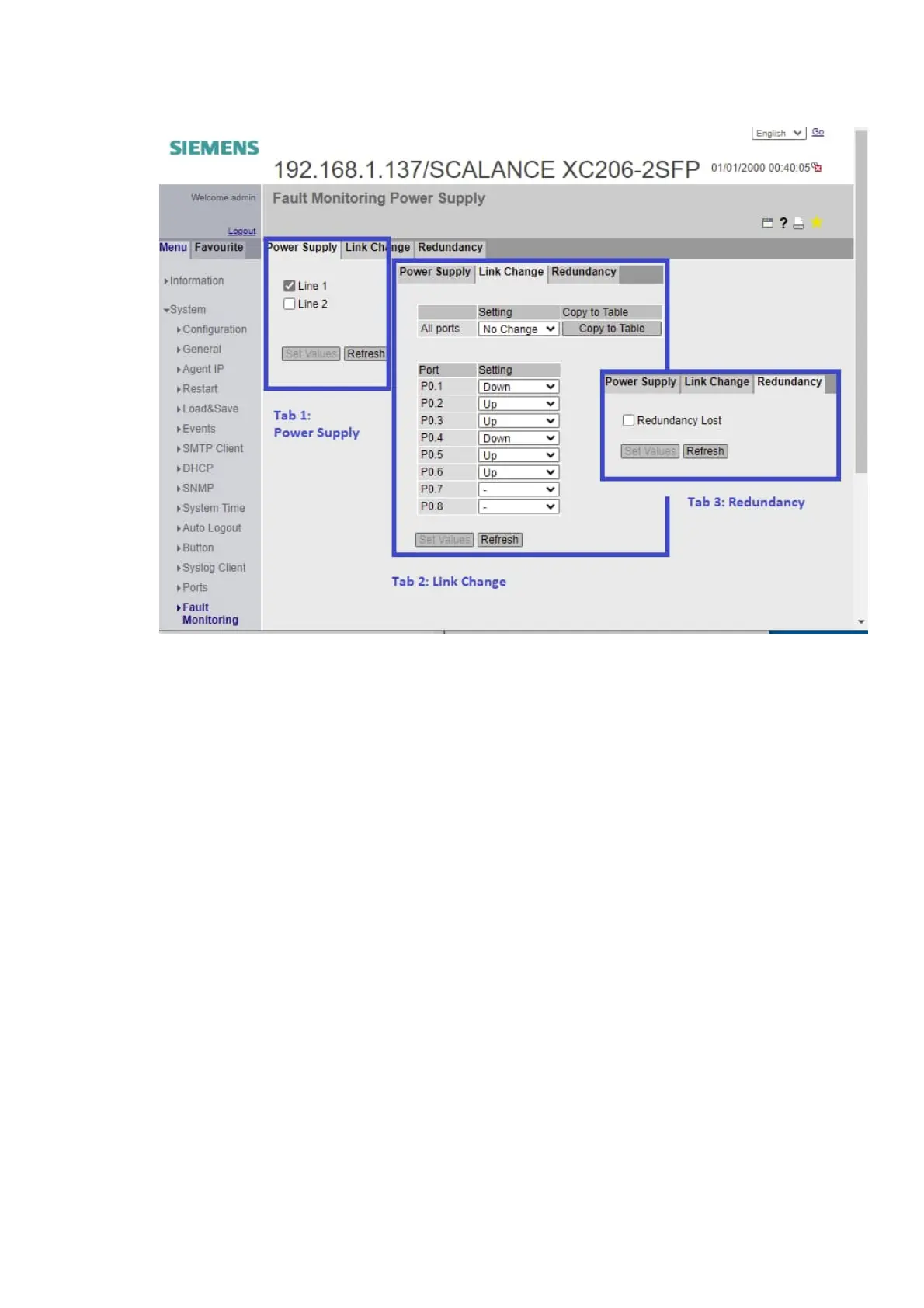
Task: Open Auto Logout in the System menu
Action: (x=209, y=528)
